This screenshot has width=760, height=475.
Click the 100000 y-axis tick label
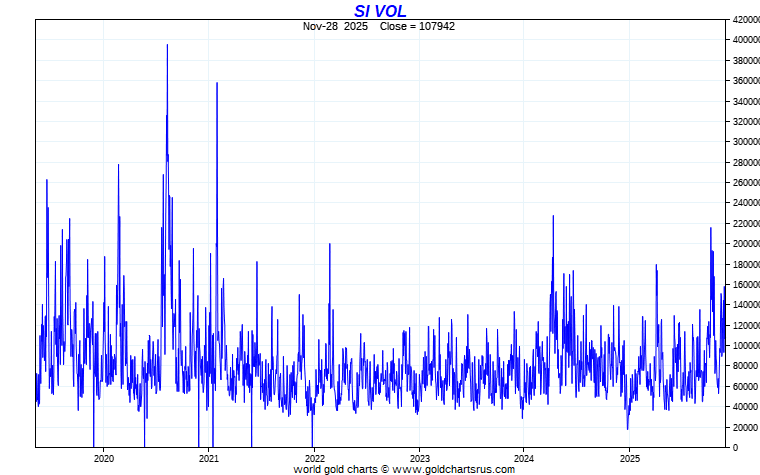tap(743, 346)
